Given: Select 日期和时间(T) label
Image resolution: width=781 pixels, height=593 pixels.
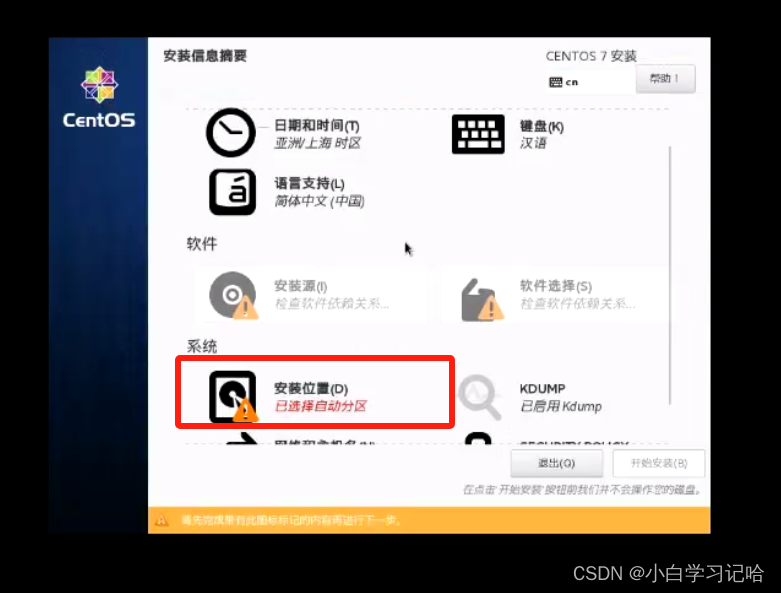Looking at the screenshot, I should pos(317,125).
